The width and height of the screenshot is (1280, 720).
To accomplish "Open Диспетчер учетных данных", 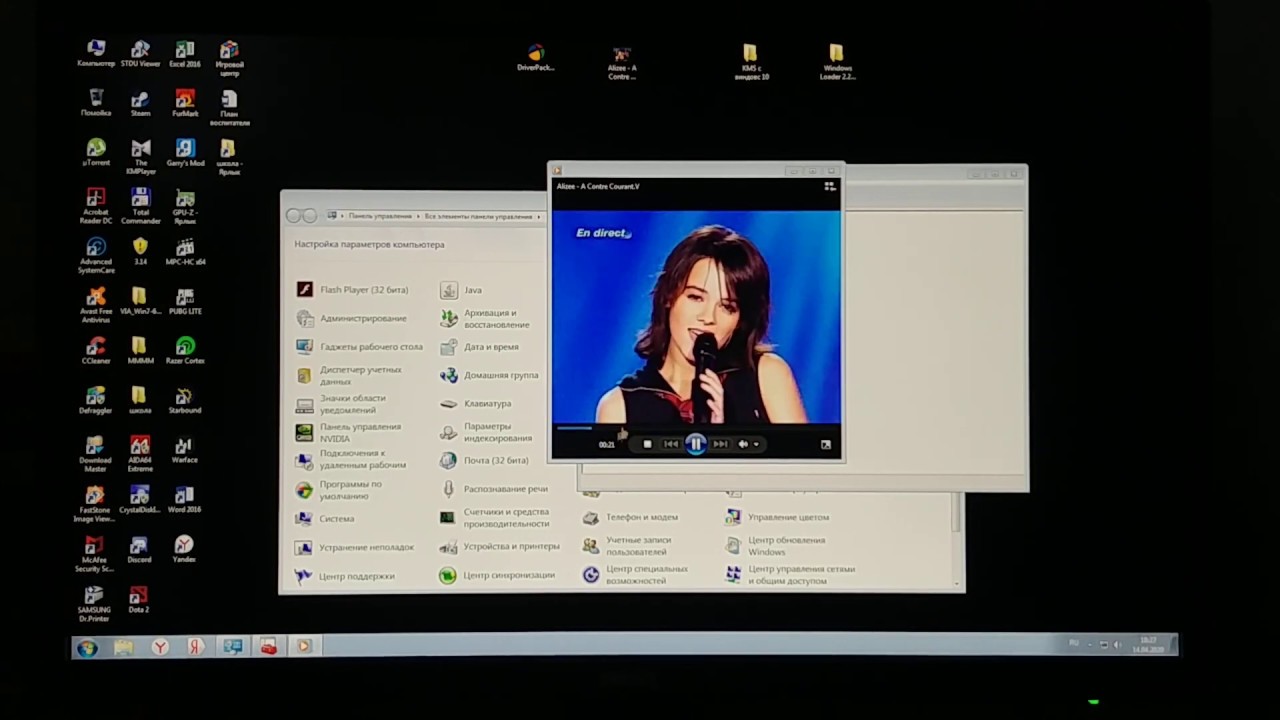I will pos(349,375).
